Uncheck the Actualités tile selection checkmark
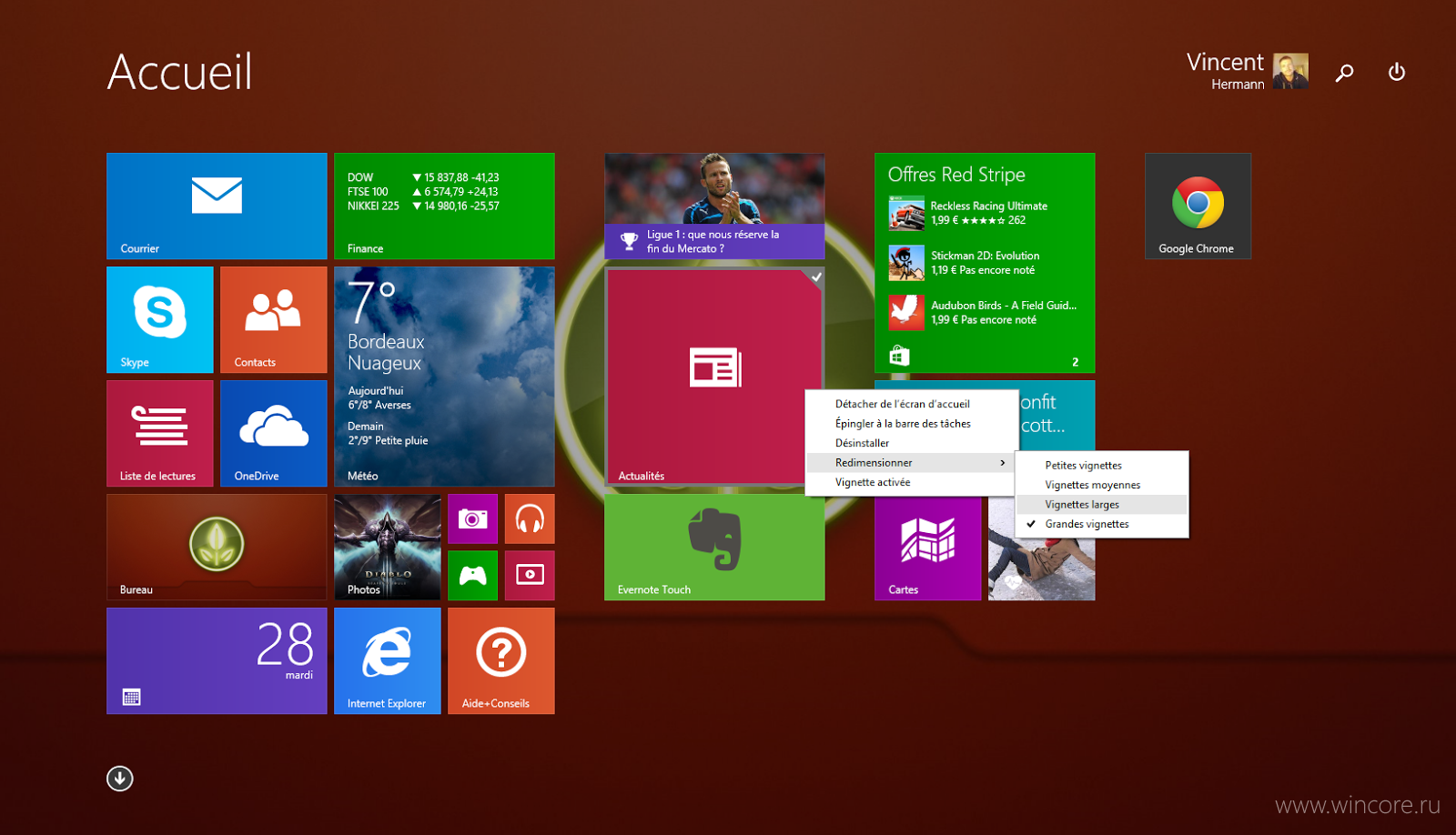 [816, 277]
